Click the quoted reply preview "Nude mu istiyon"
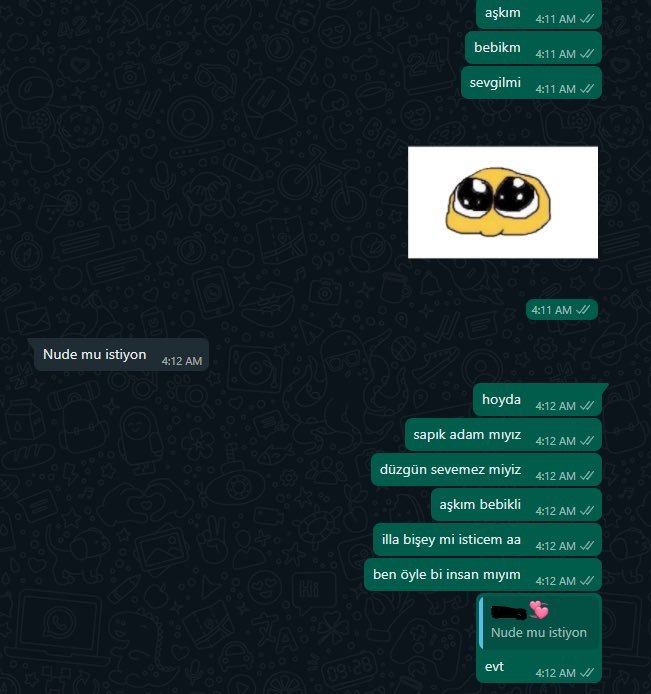Viewport: 651px width, 694px height. tap(539, 624)
